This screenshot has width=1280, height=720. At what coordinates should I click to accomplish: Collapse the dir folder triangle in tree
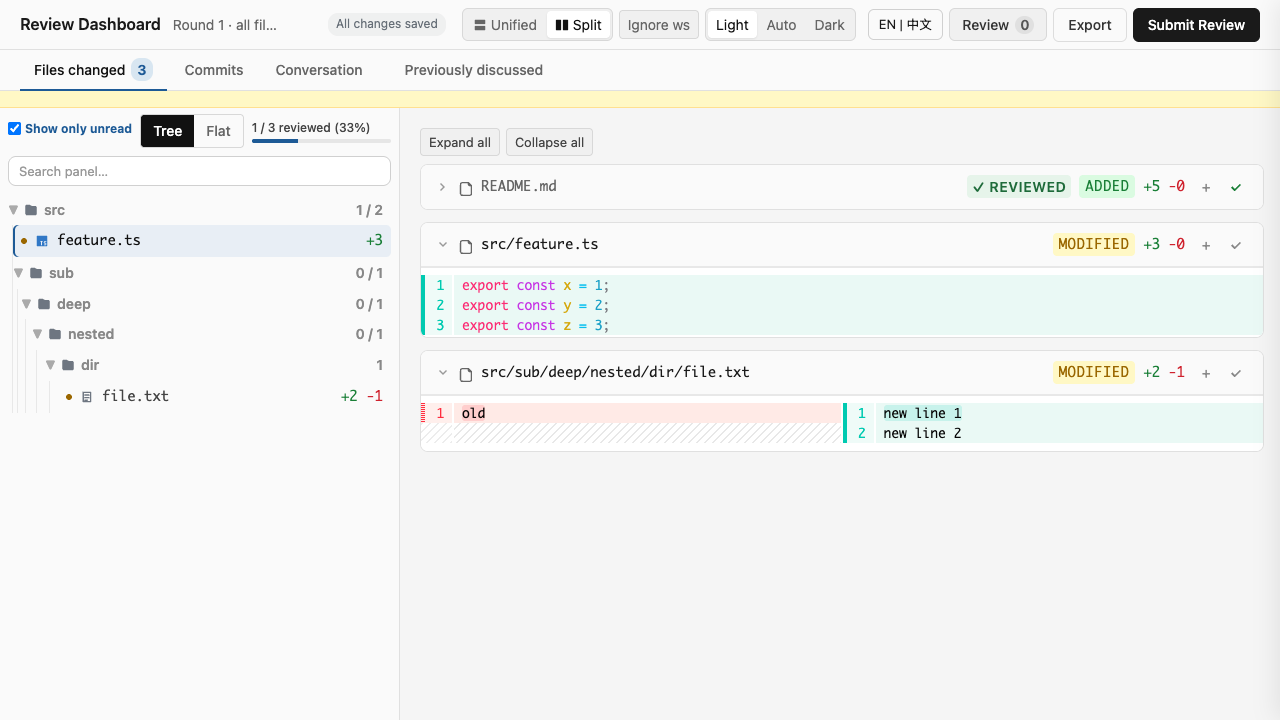(x=51, y=365)
